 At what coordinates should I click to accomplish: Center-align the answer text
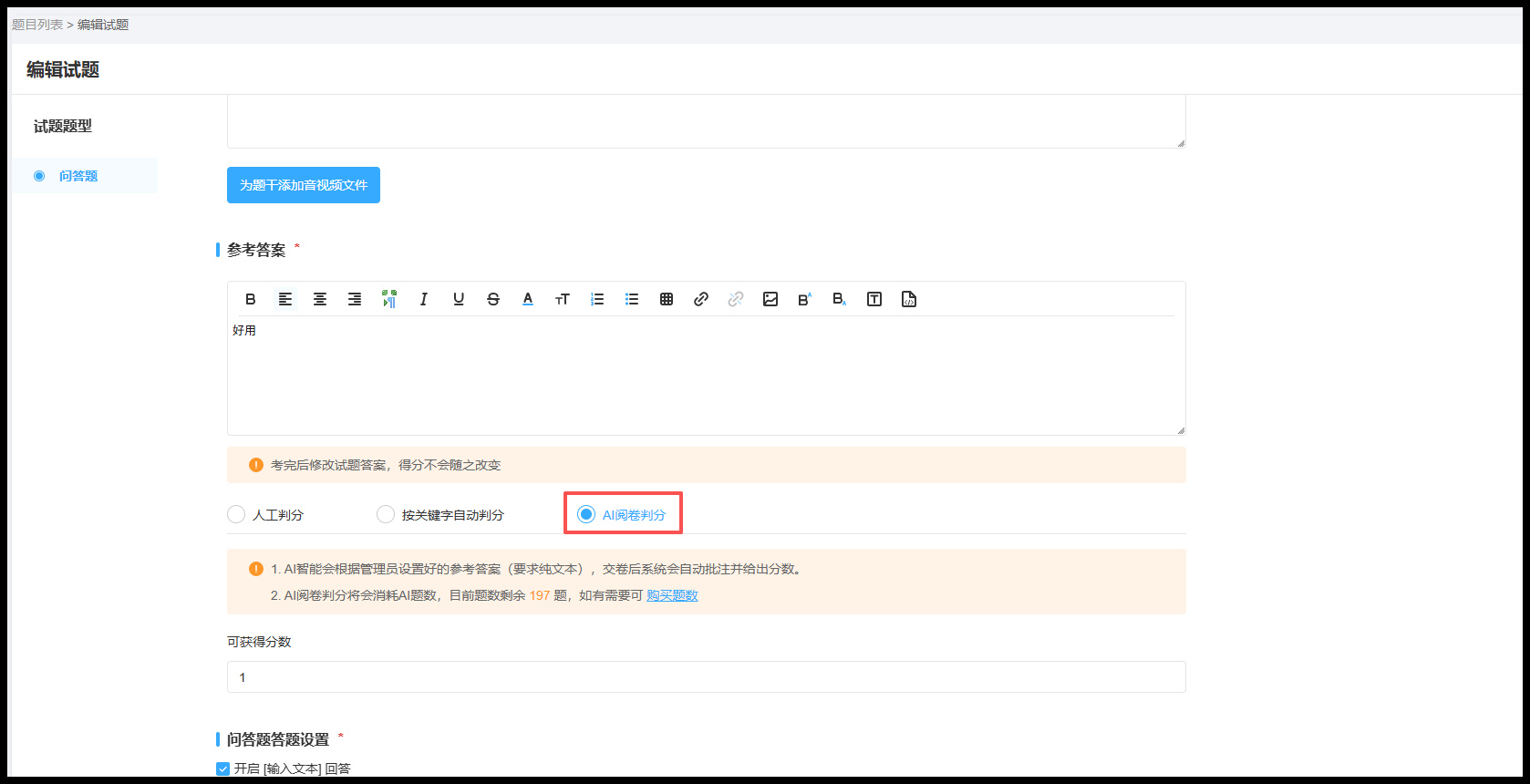(x=320, y=299)
